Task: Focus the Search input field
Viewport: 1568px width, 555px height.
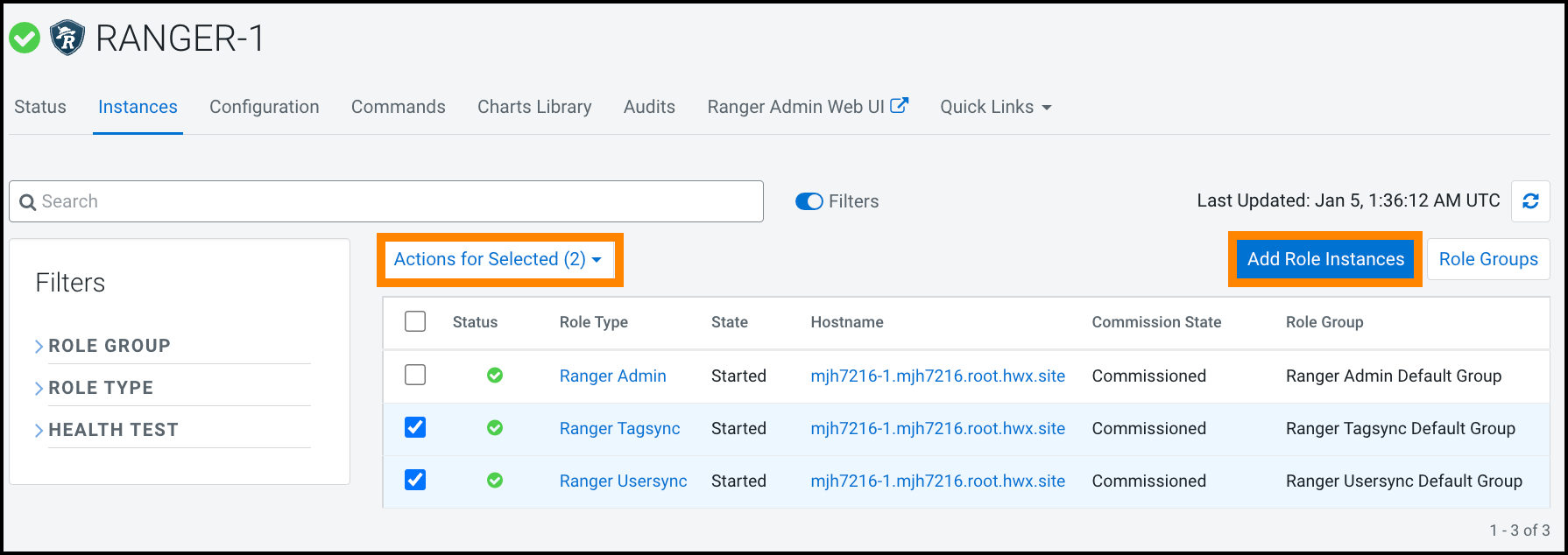Action: (394, 201)
